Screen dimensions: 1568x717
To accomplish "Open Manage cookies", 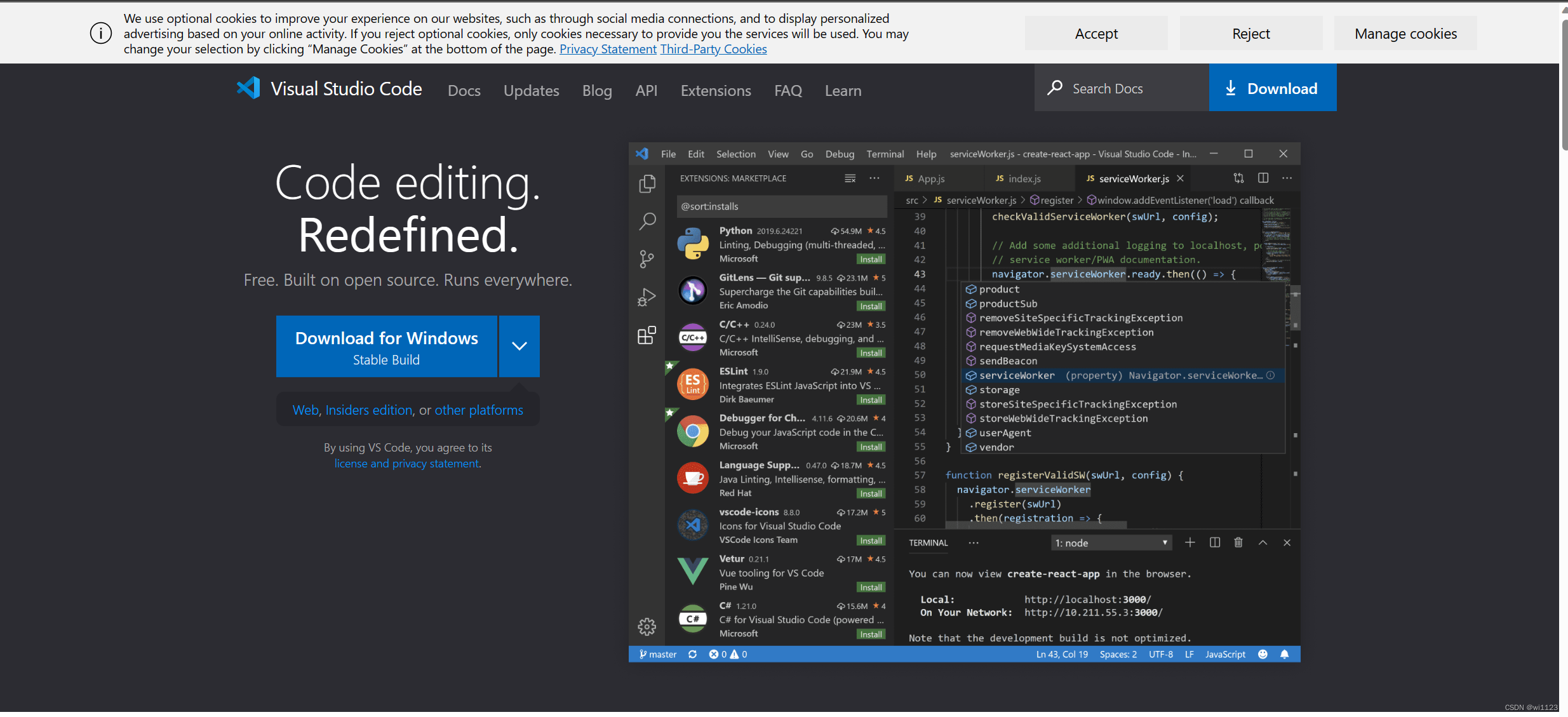I will [1405, 34].
